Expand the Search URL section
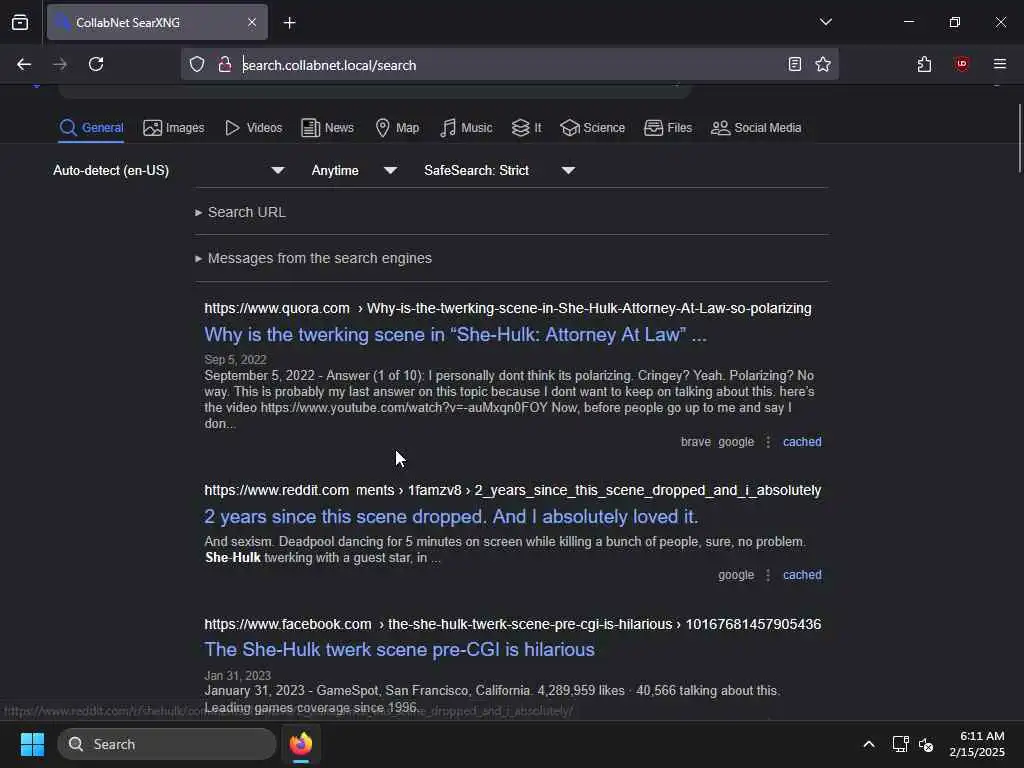1024x768 pixels. click(240, 212)
